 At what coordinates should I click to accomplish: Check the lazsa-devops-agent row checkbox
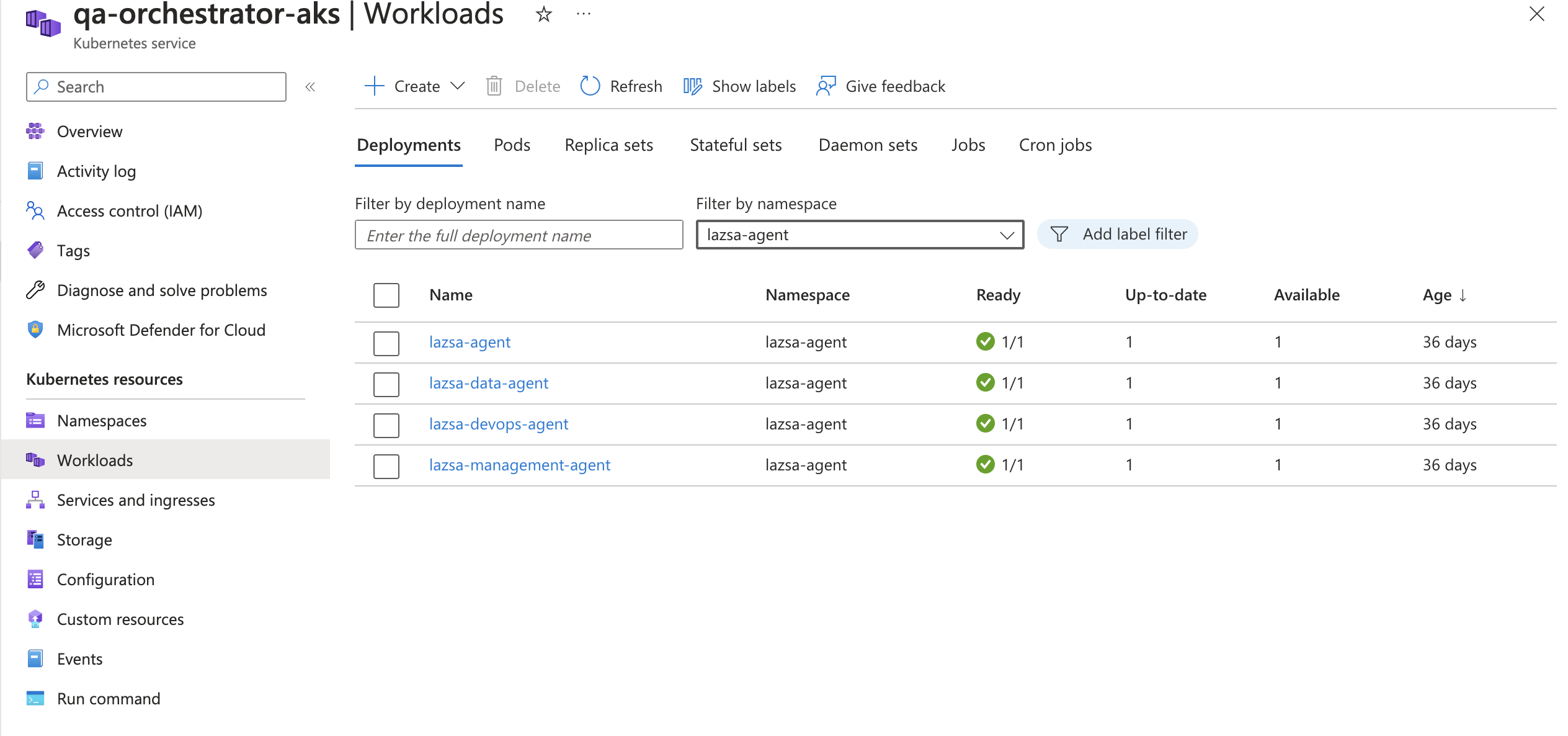coord(386,424)
